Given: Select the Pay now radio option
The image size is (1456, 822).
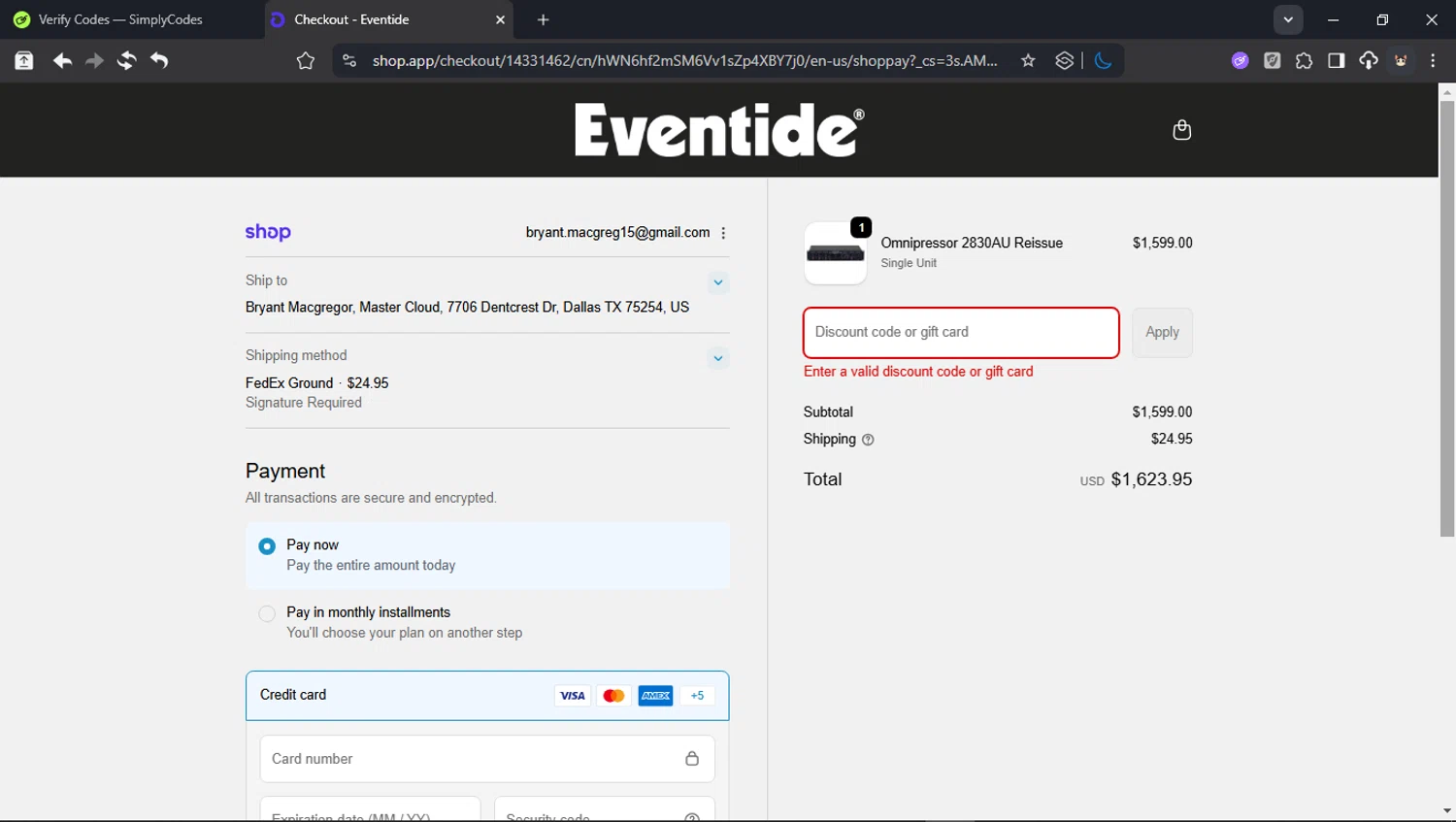Looking at the screenshot, I should [x=267, y=546].
